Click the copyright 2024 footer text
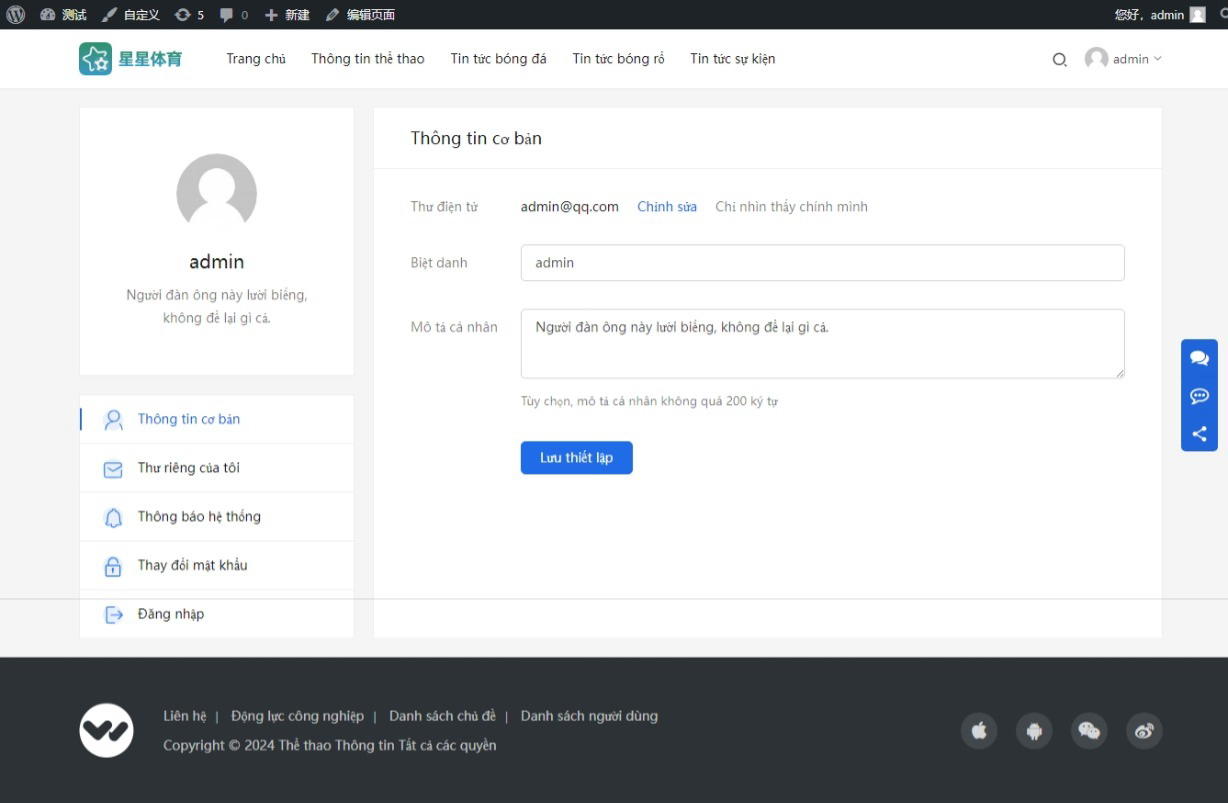1228x803 pixels. [329, 745]
